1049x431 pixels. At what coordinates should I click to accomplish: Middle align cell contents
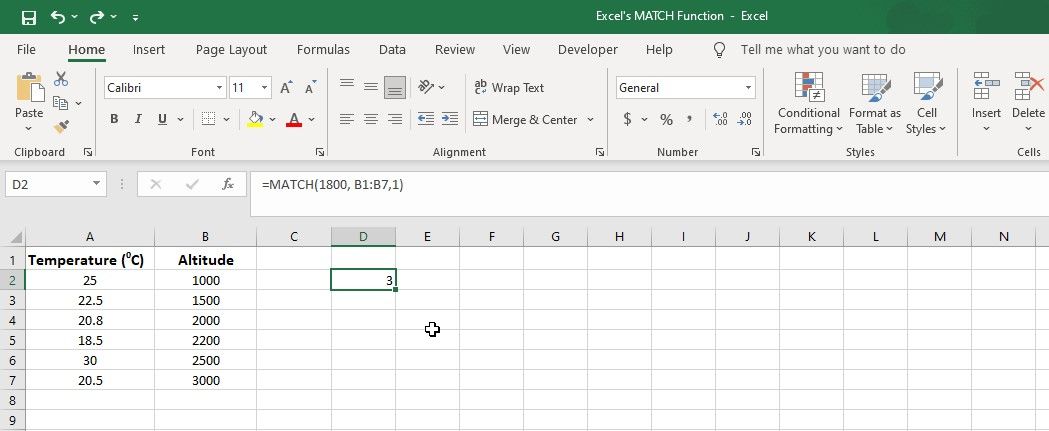point(371,86)
